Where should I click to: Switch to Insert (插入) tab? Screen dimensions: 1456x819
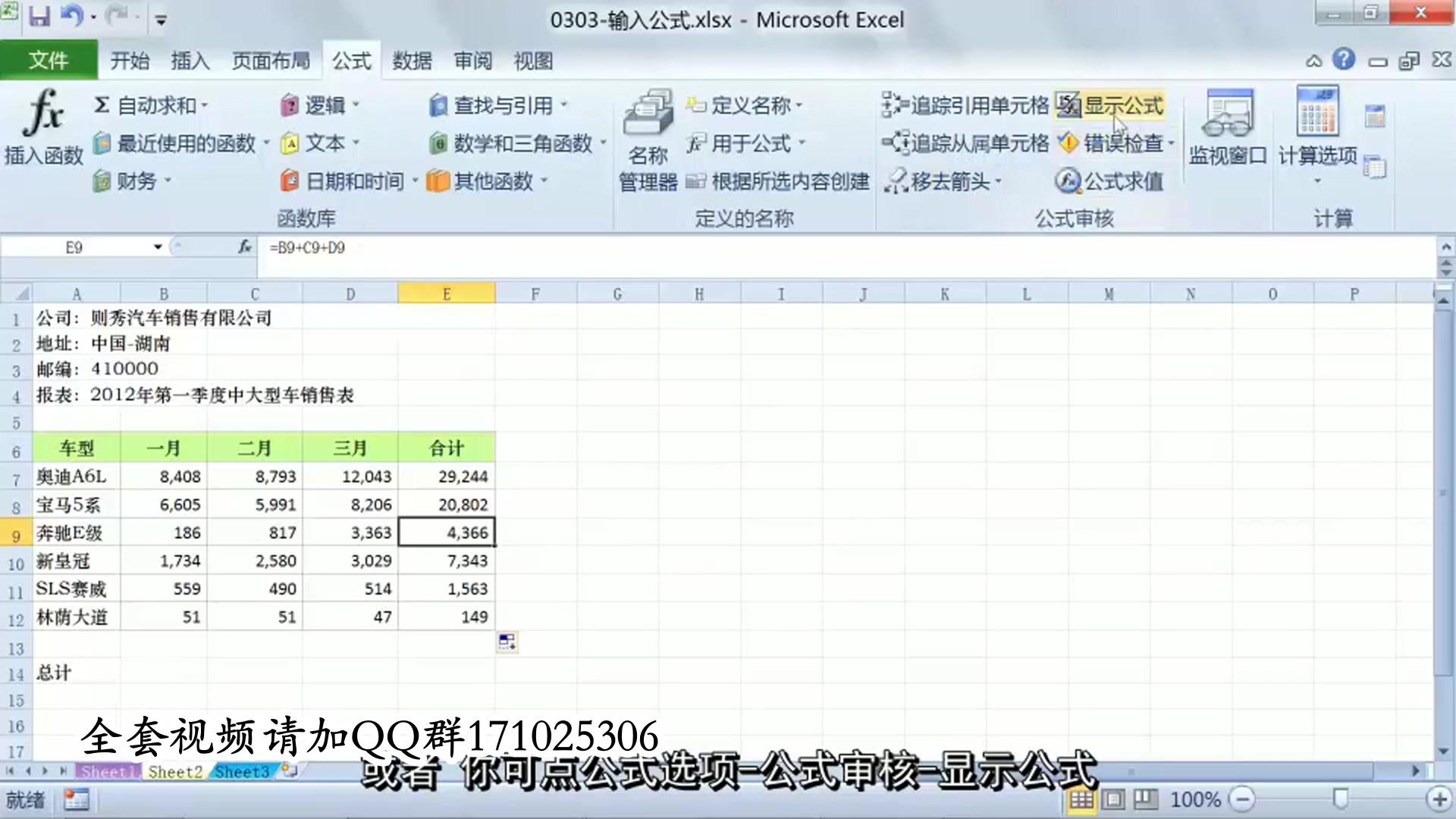[x=190, y=61]
